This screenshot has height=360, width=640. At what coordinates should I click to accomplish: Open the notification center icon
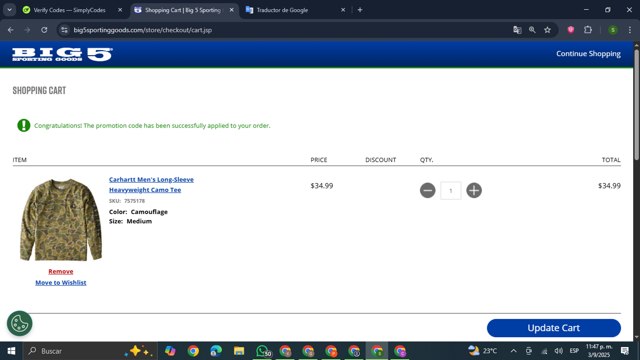625,351
